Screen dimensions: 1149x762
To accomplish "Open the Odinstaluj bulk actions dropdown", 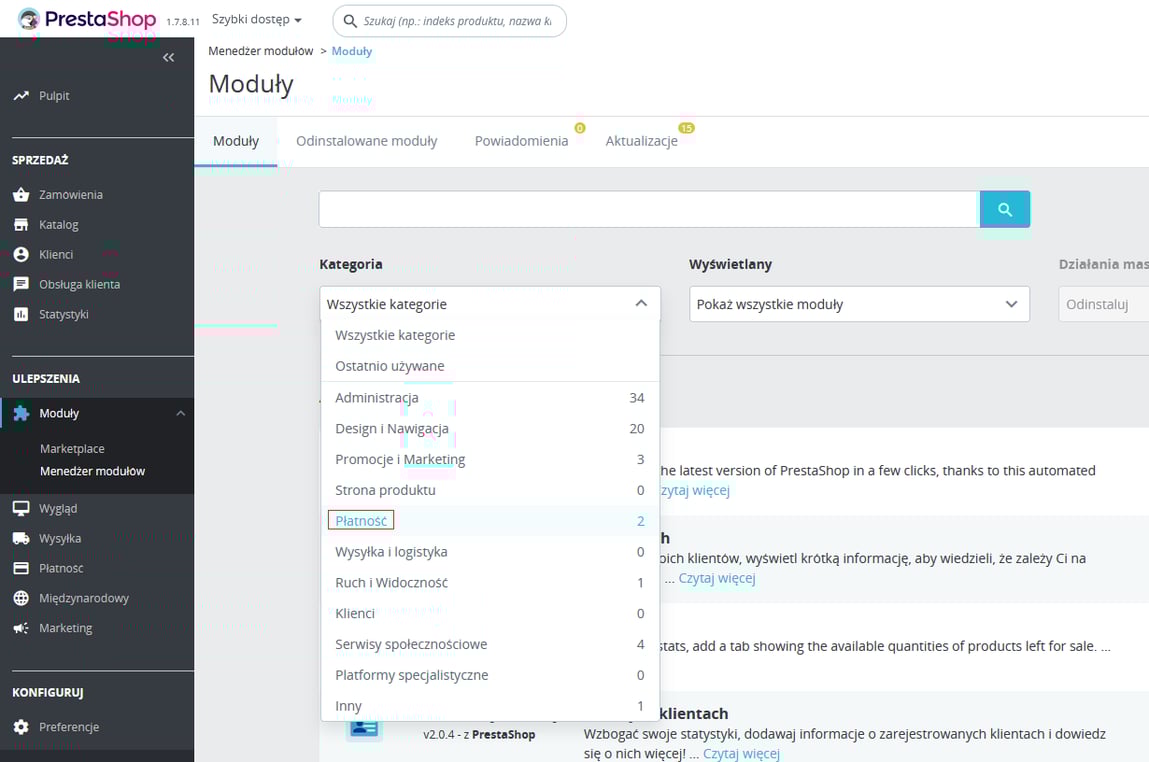I will click(1104, 304).
